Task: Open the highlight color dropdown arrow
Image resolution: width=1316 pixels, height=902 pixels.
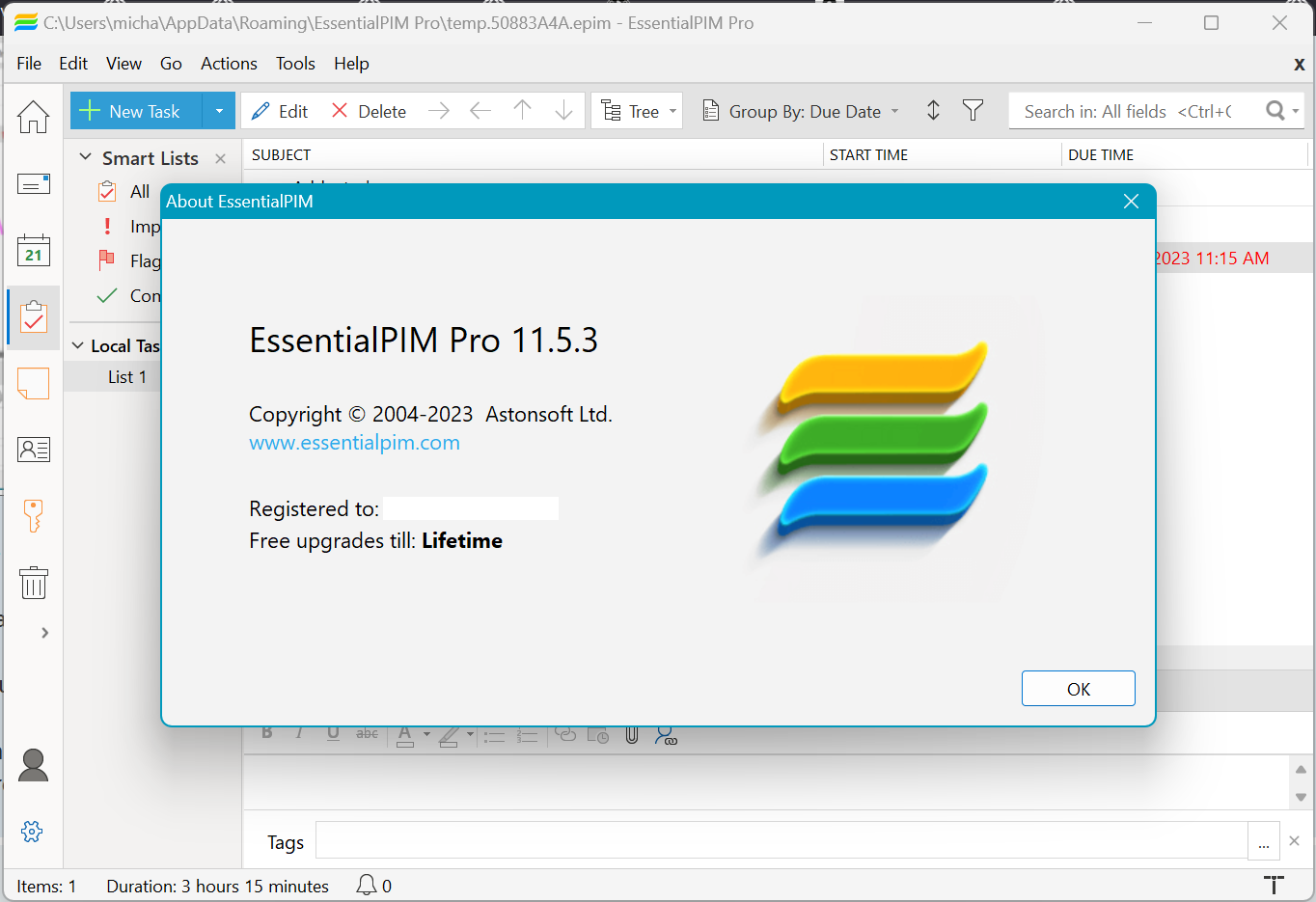Action: (470, 735)
